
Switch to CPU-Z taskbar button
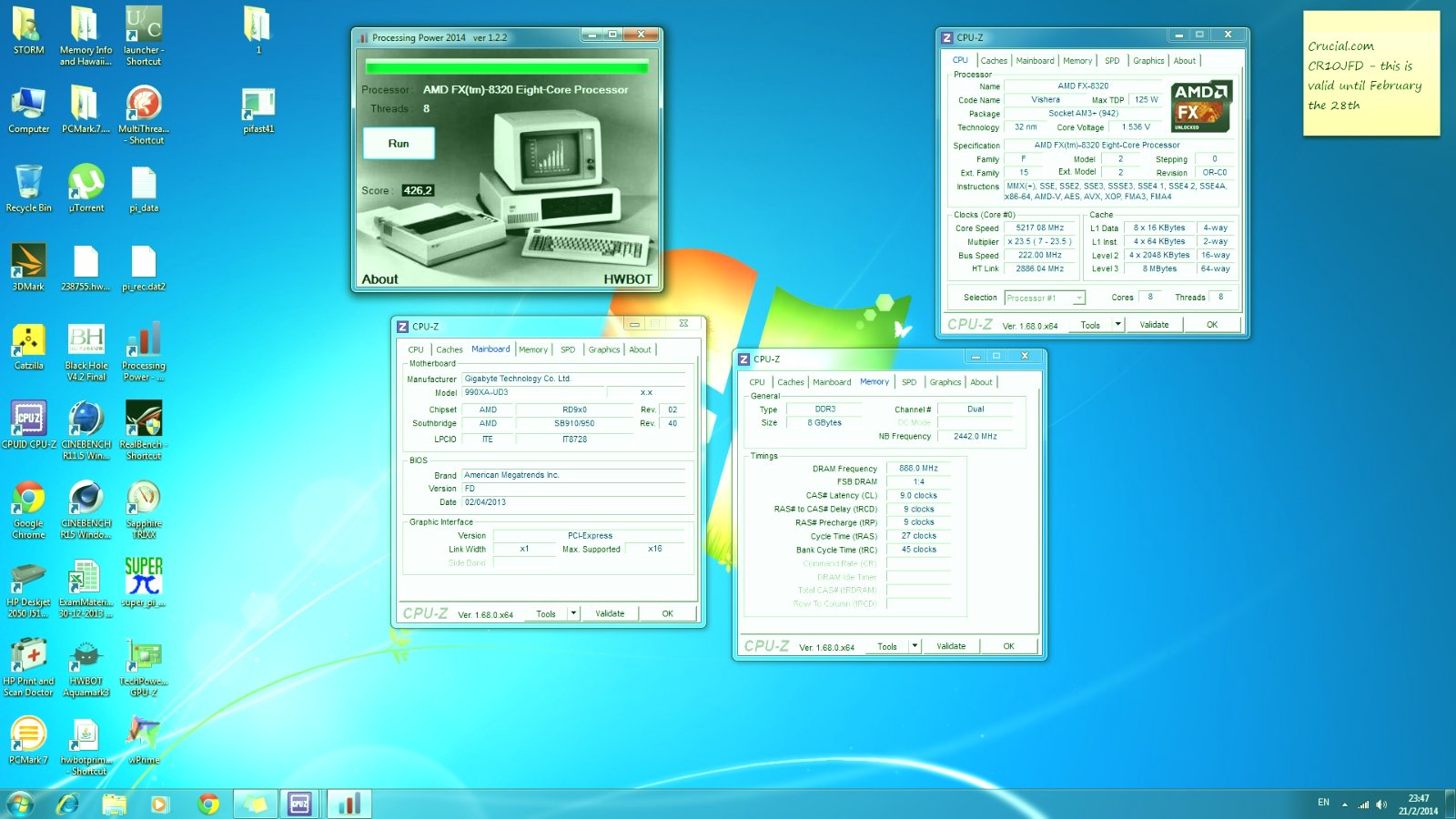299,804
